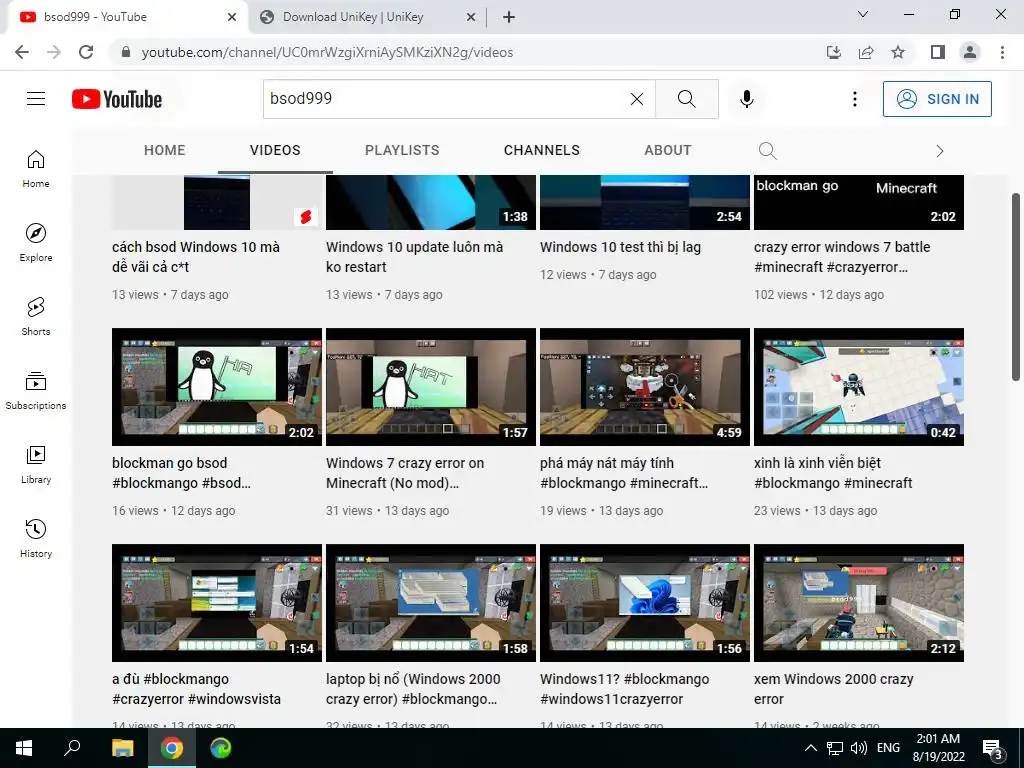The width and height of the screenshot is (1024, 768).
Task: Click xem Windows 2000 crazy error thumbnail 2:12
Action: (x=859, y=603)
